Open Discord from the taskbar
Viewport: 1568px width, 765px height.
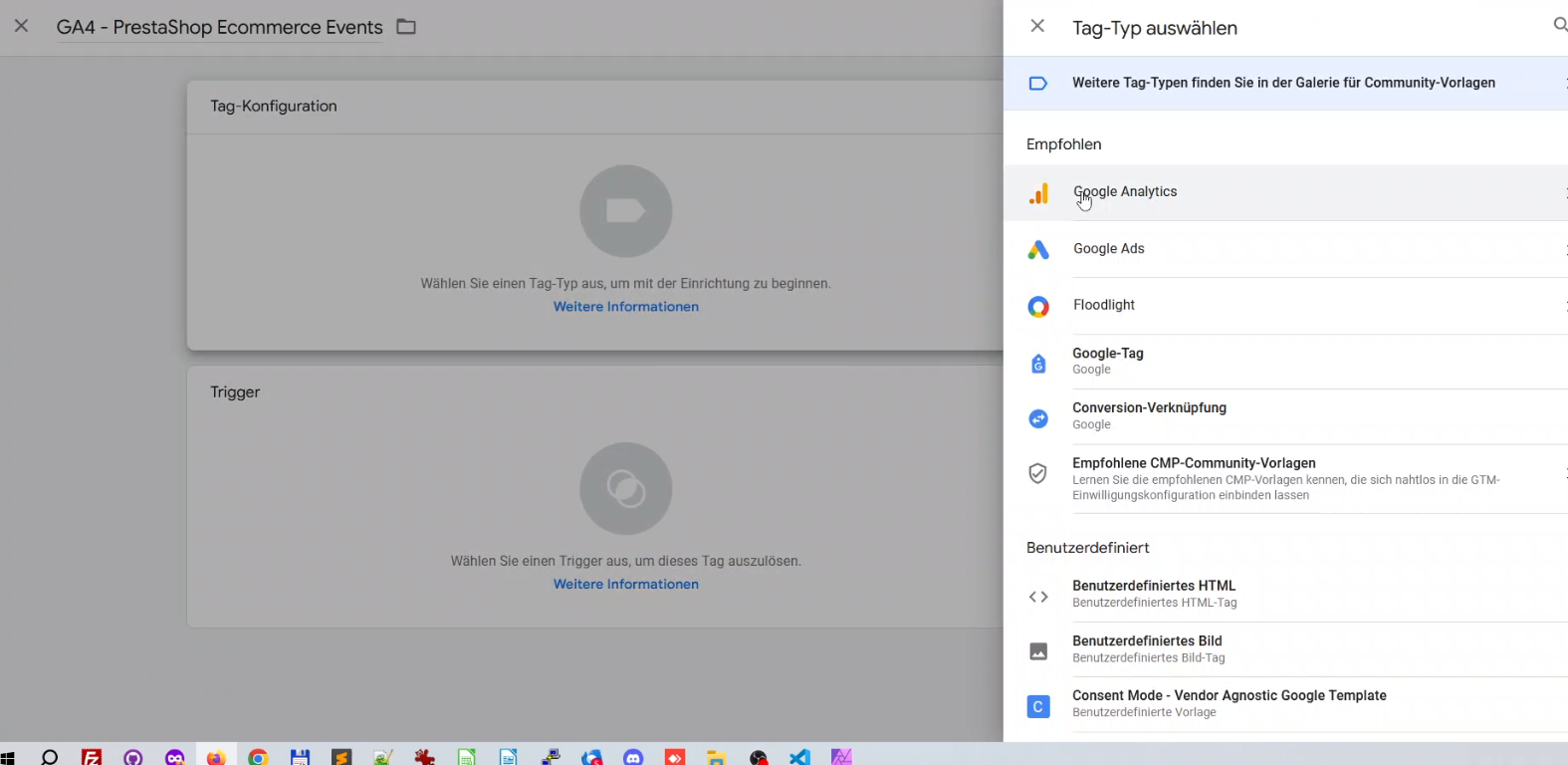(633, 758)
